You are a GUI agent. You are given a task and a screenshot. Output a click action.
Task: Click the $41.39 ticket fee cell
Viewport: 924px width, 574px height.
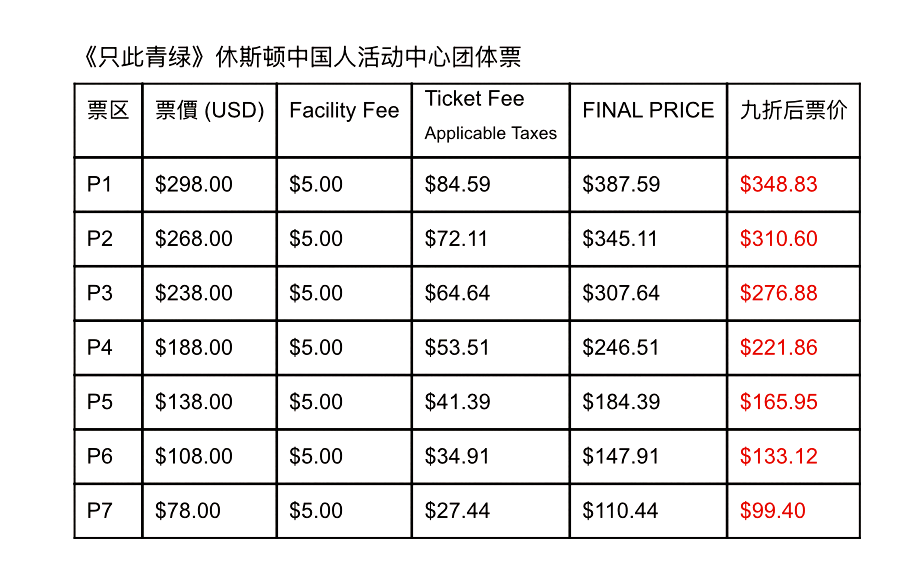click(x=457, y=402)
